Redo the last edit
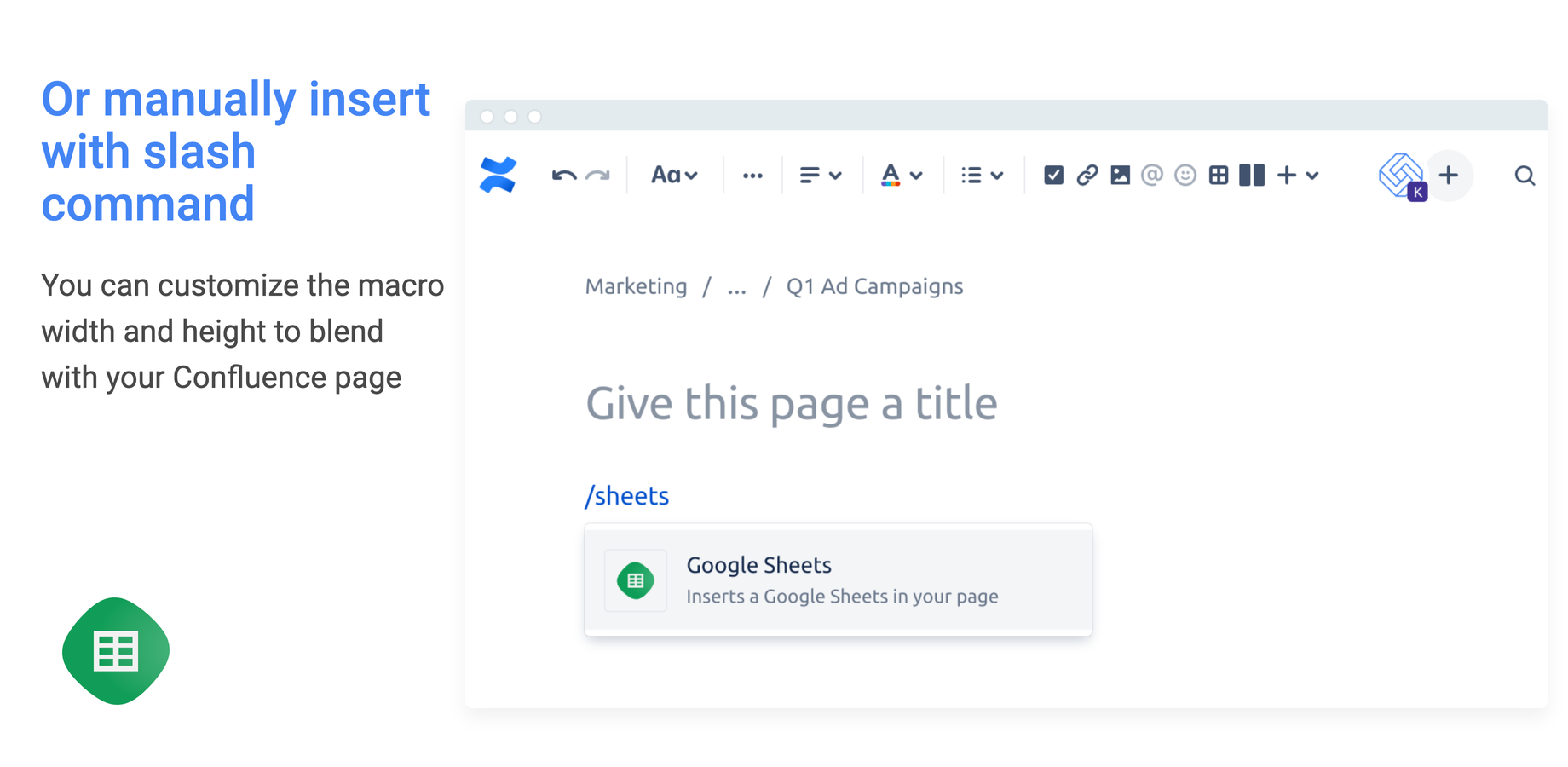Viewport: 1568px width, 767px height. point(598,176)
